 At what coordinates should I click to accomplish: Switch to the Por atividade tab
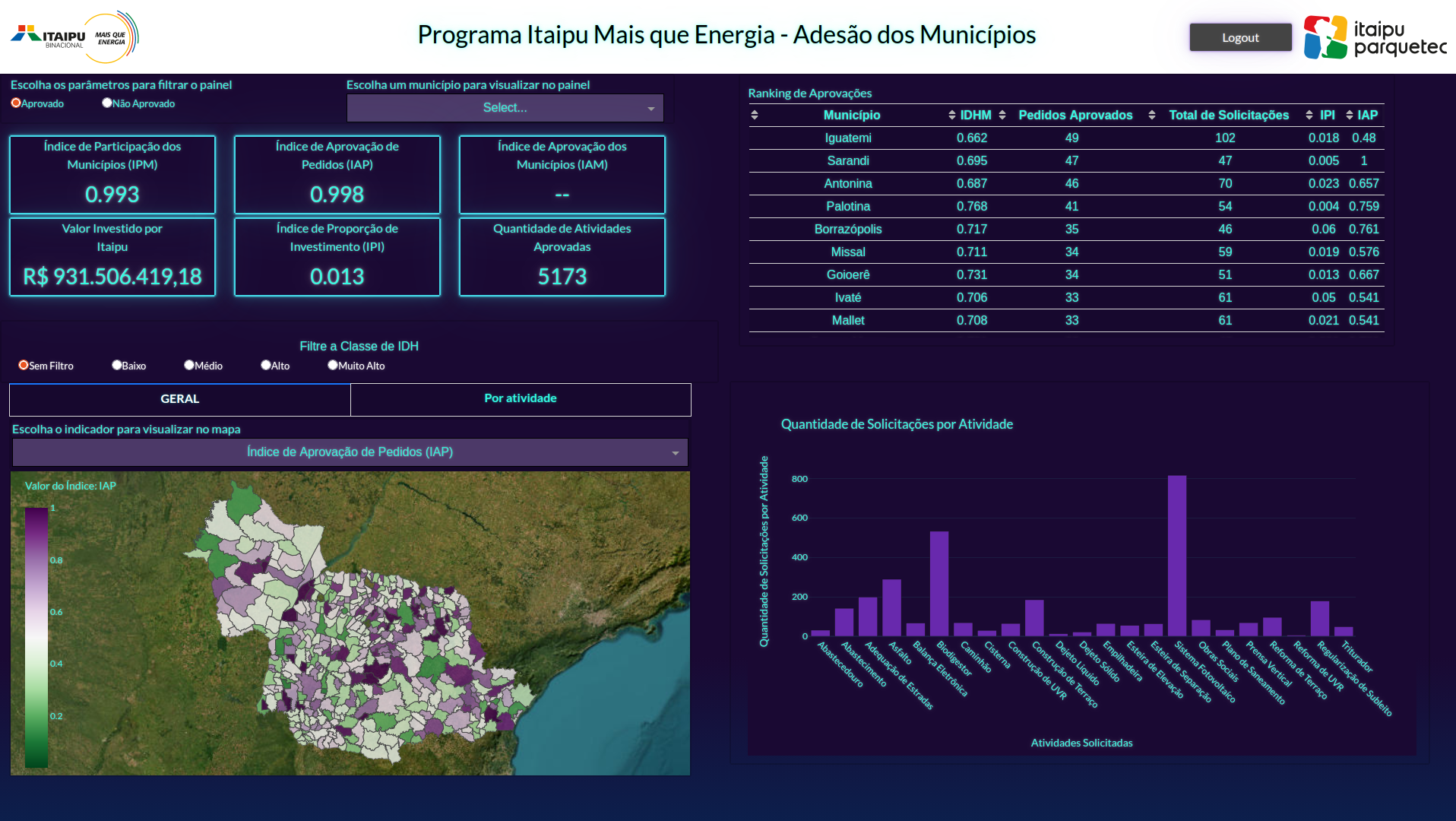[520, 398]
